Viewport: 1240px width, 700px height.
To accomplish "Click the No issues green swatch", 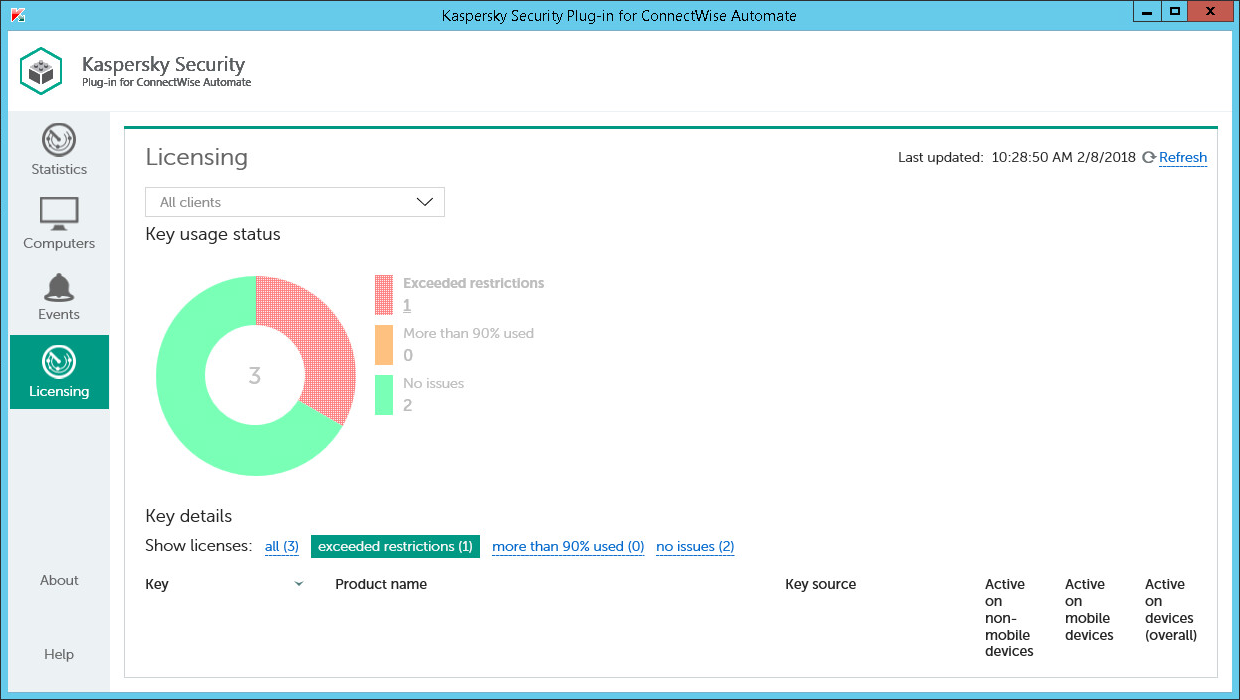I will coord(383,395).
